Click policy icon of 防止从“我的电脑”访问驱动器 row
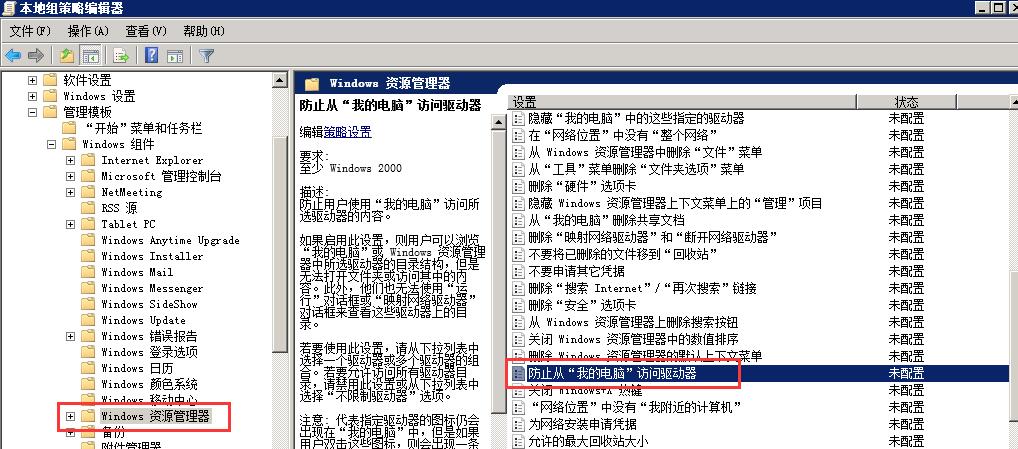 [x=518, y=373]
